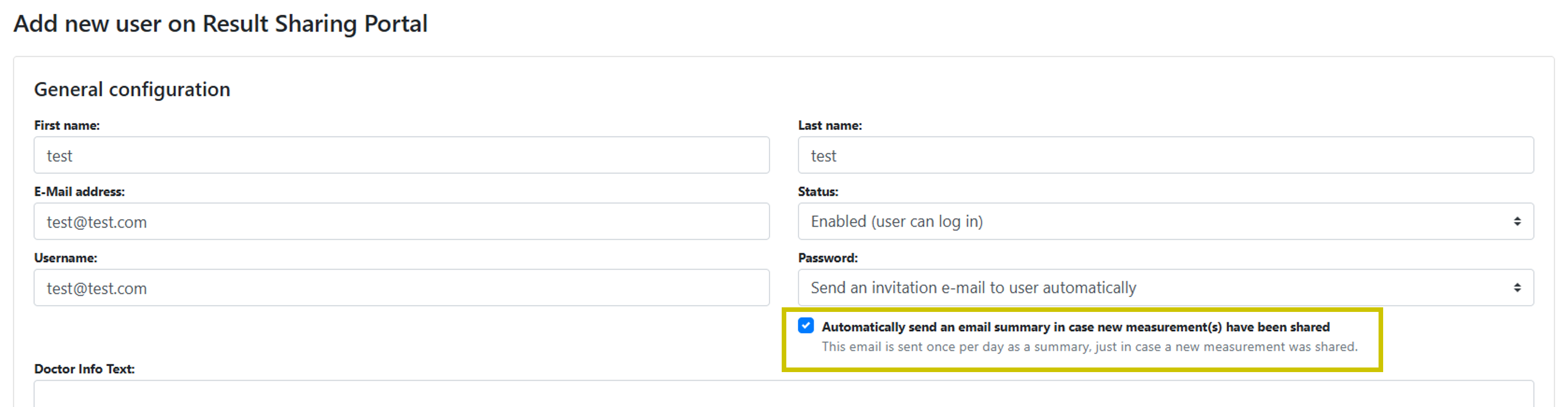
Task: Click the 'Status:' label
Action: 818,192
